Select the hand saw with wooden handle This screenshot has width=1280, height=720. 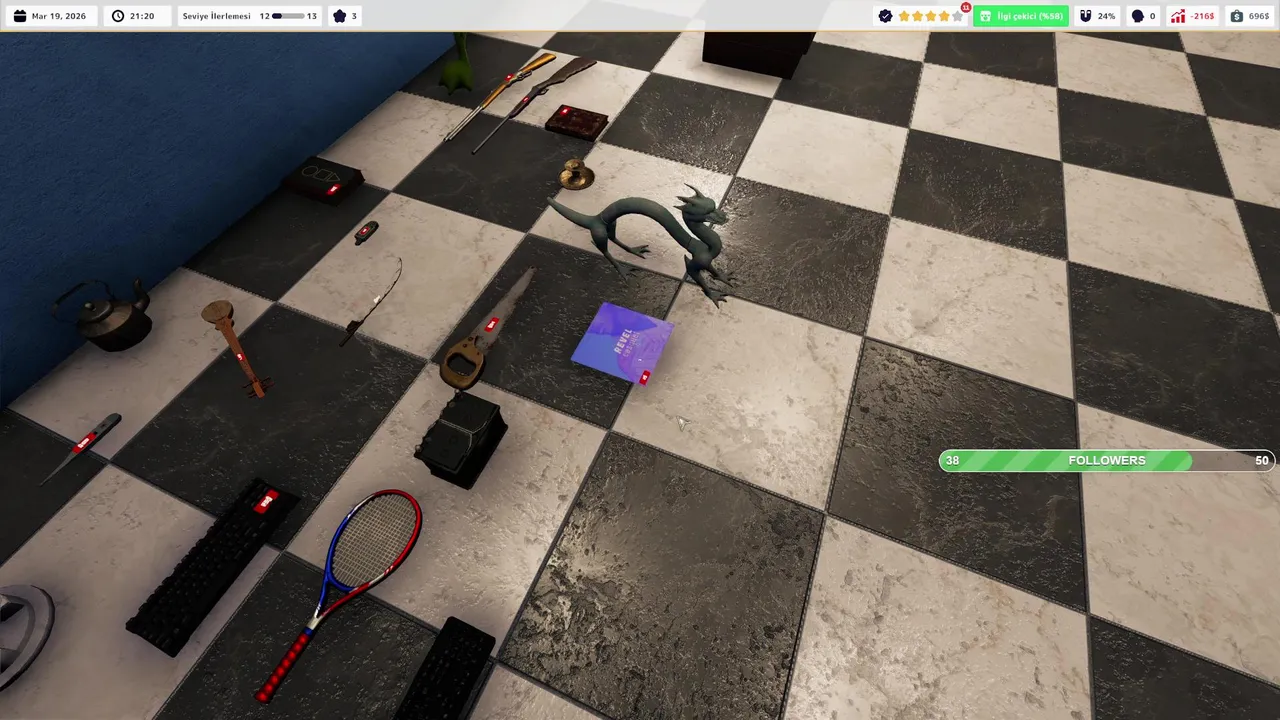(487, 332)
